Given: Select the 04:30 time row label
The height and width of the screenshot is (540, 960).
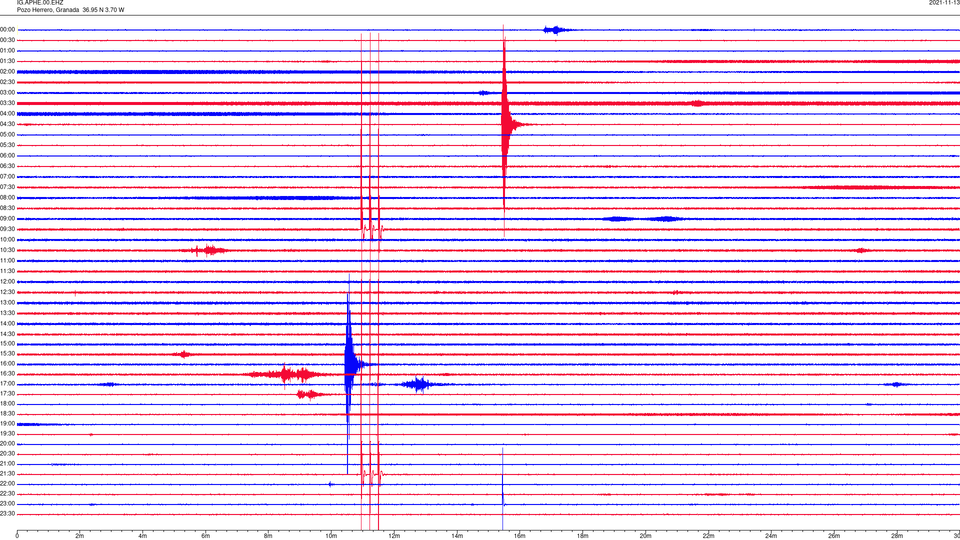Looking at the screenshot, I should (8, 124).
